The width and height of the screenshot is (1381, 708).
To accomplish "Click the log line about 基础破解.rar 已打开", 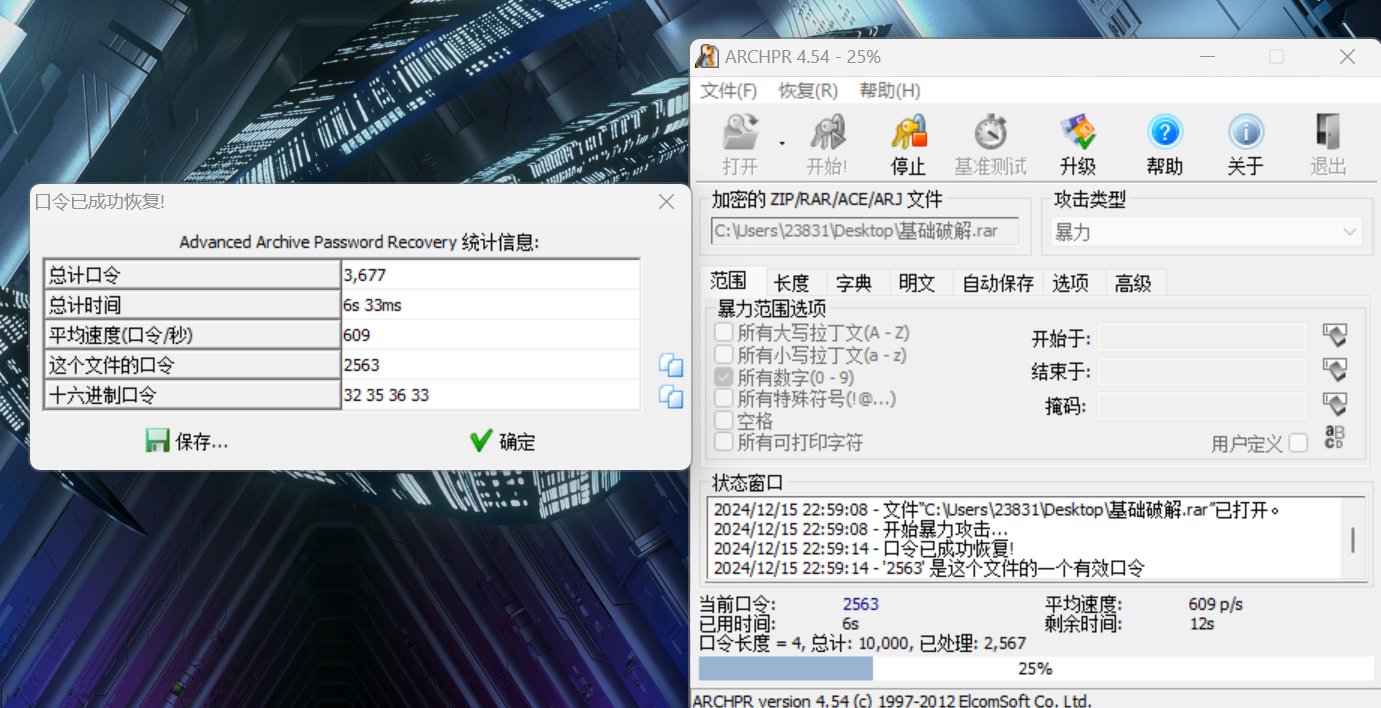I will tap(996, 510).
